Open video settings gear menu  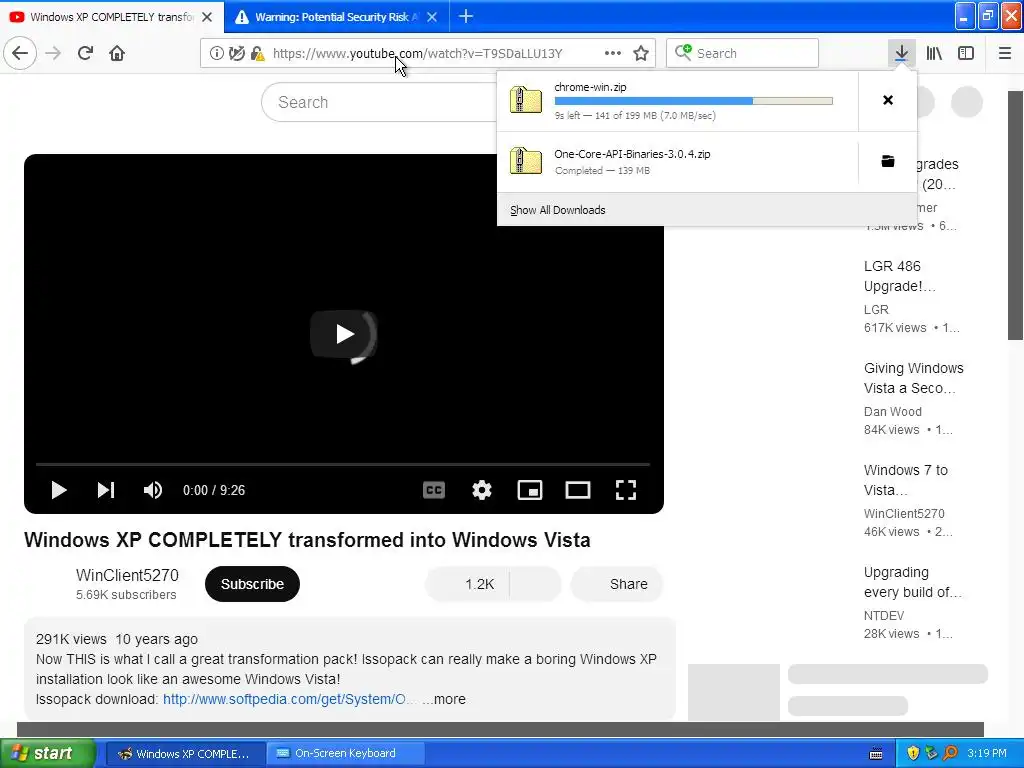pos(482,490)
